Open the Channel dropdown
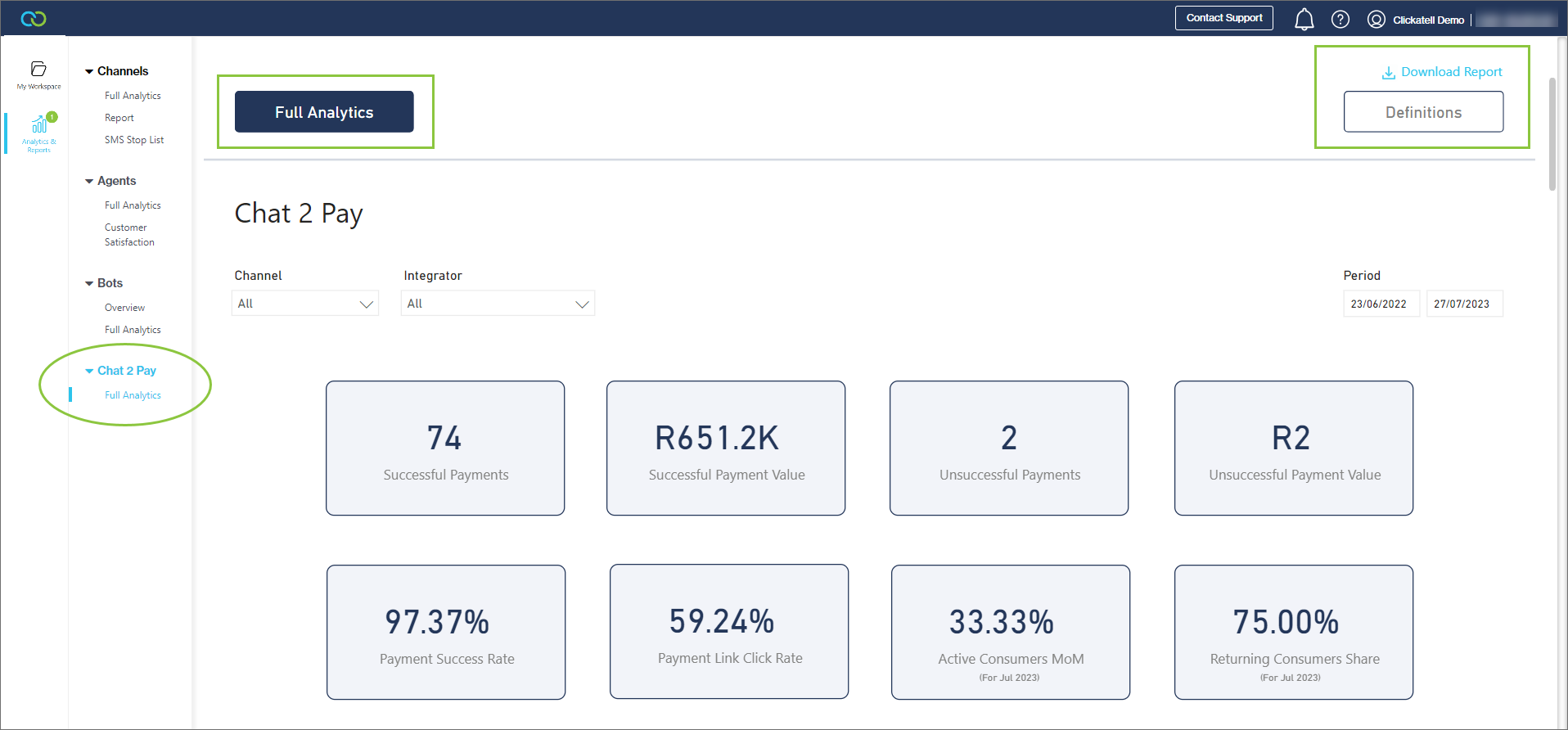The image size is (1568, 730). pyautogui.click(x=305, y=304)
